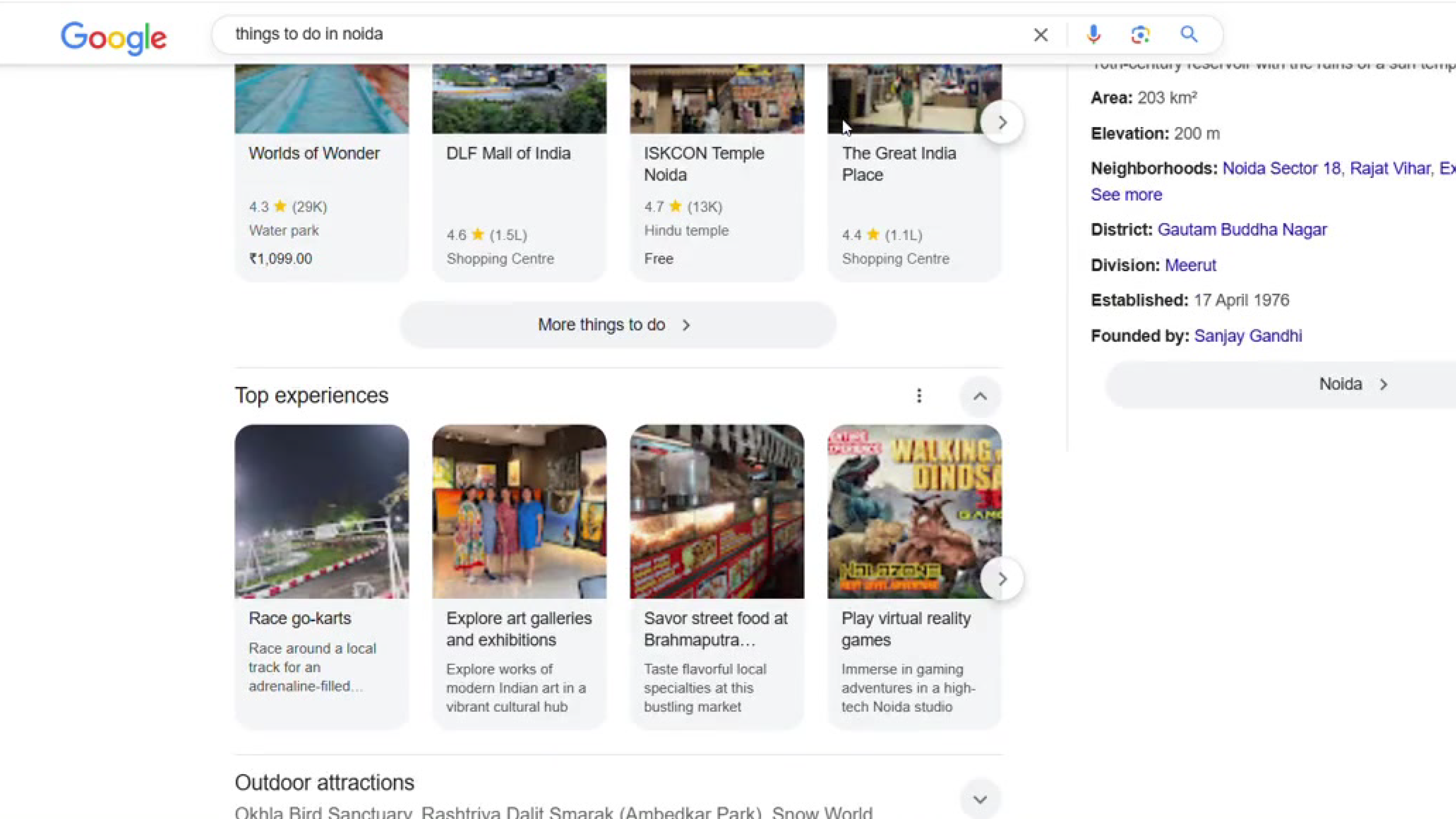Clear the search box text

click(1040, 35)
